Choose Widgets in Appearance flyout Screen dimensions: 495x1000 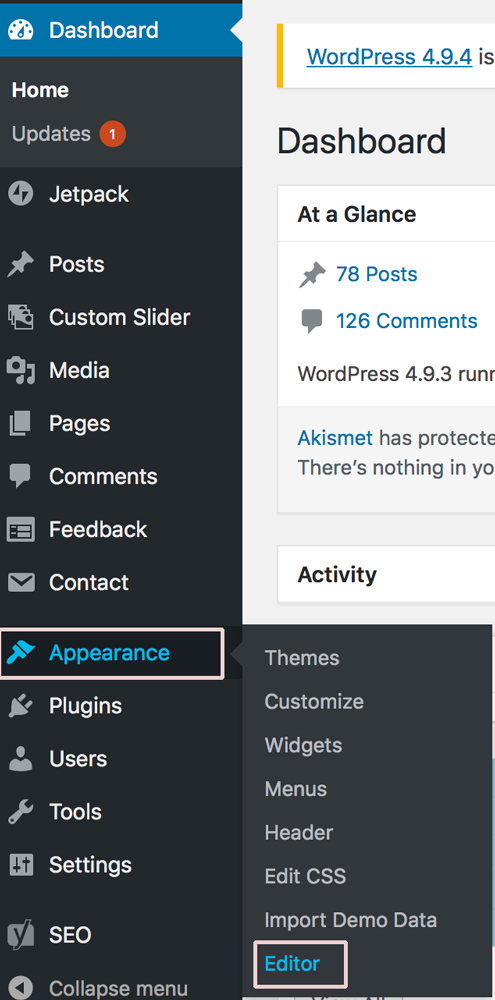(x=303, y=746)
